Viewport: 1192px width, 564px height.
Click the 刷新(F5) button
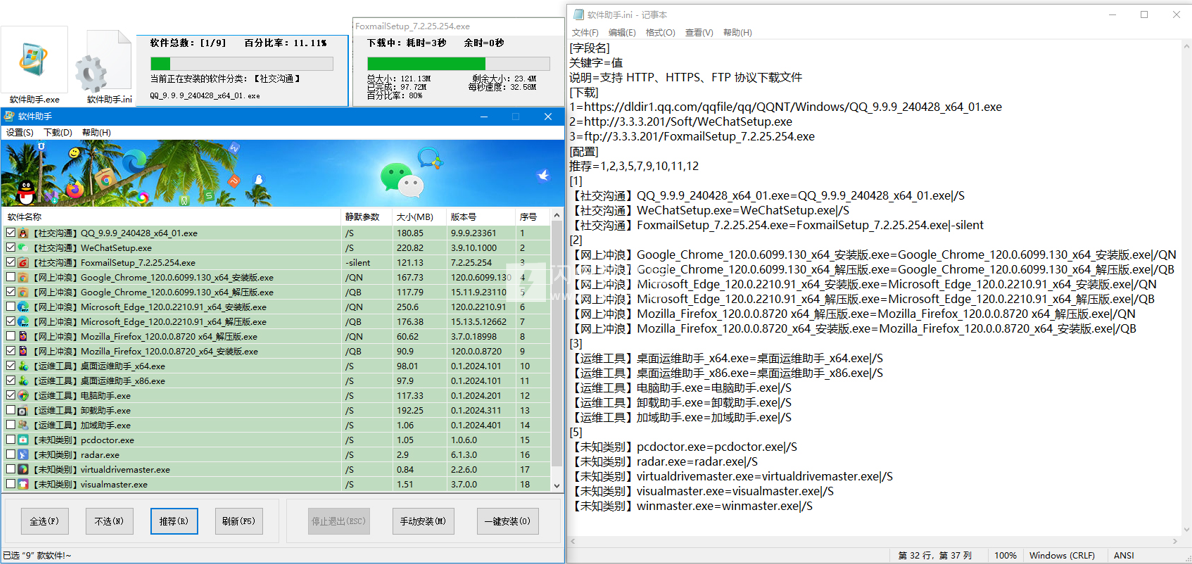pyautogui.click(x=239, y=522)
